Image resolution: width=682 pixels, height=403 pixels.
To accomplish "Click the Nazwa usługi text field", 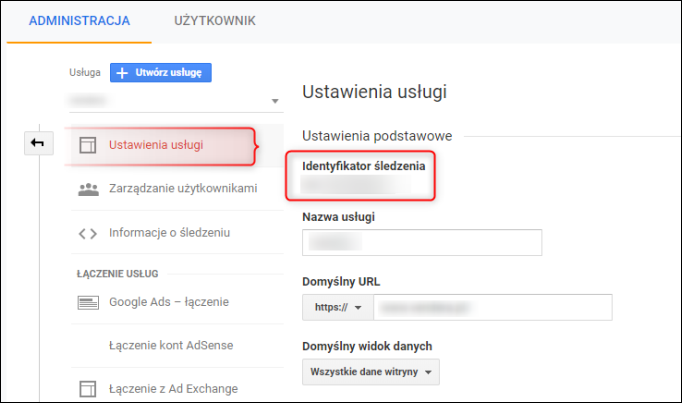I will point(422,243).
